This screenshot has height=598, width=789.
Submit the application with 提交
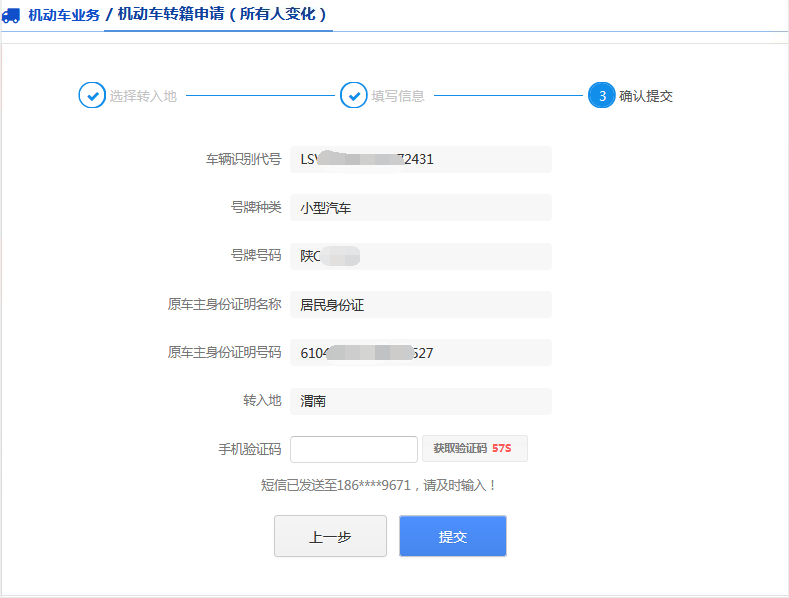(x=452, y=536)
